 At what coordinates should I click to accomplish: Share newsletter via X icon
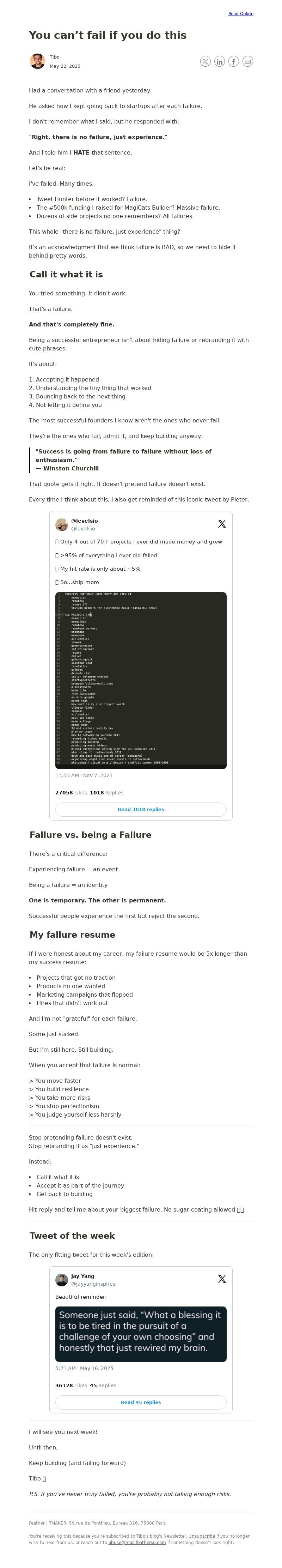tap(206, 61)
